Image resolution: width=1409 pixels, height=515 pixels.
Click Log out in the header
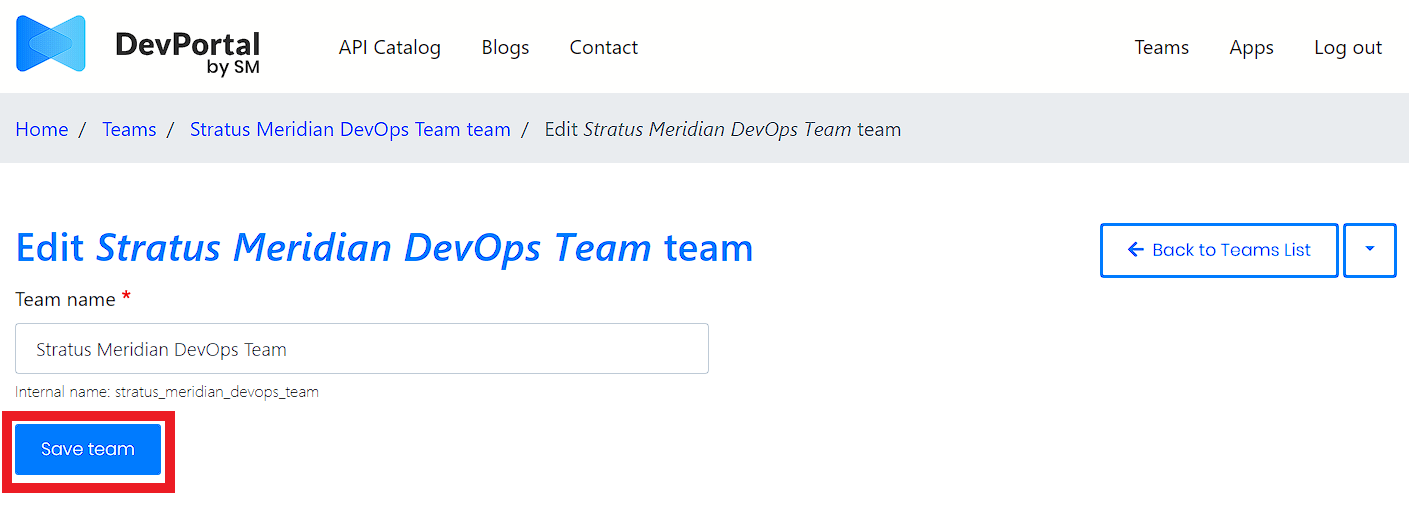click(x=1347, y=47)
